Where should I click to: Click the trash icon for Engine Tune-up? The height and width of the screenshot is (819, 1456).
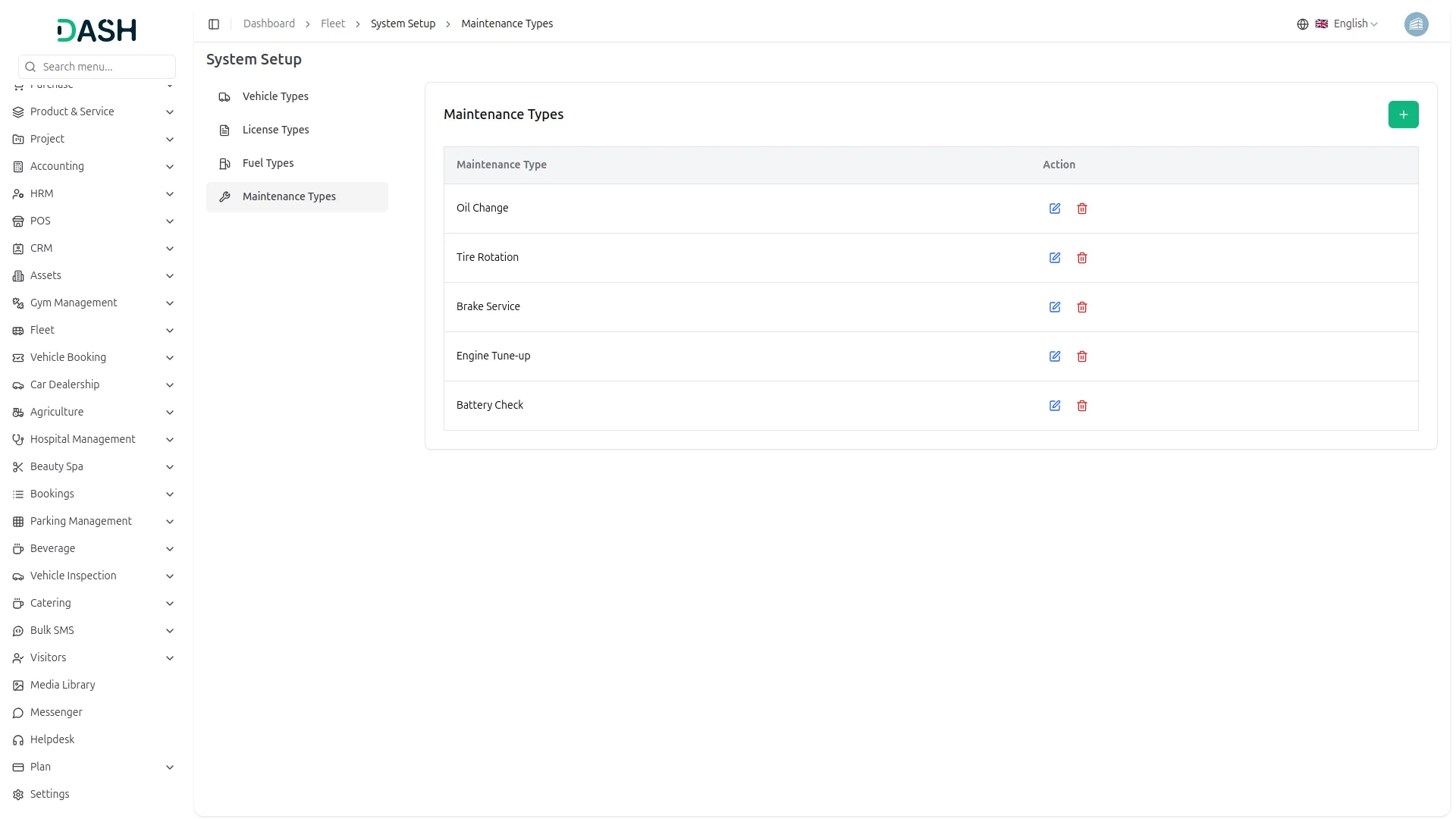1082,356
